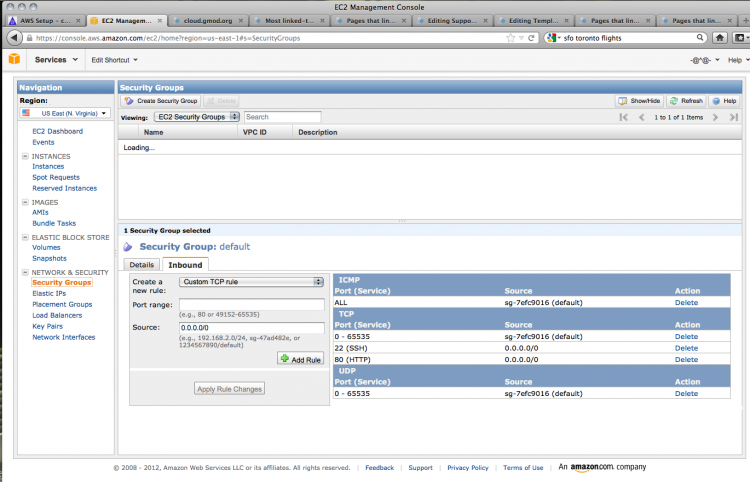Open Custom TCP rule dropdown

pos(252,282)
